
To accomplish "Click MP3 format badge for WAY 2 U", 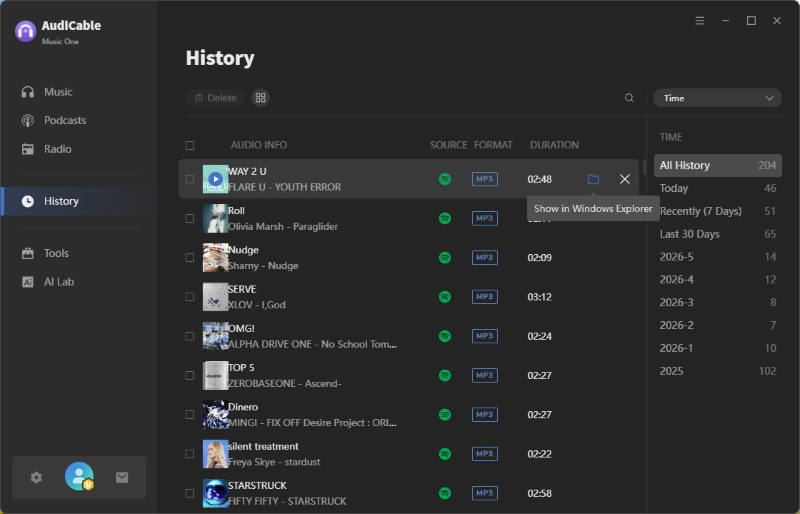I will click(485, 179).
